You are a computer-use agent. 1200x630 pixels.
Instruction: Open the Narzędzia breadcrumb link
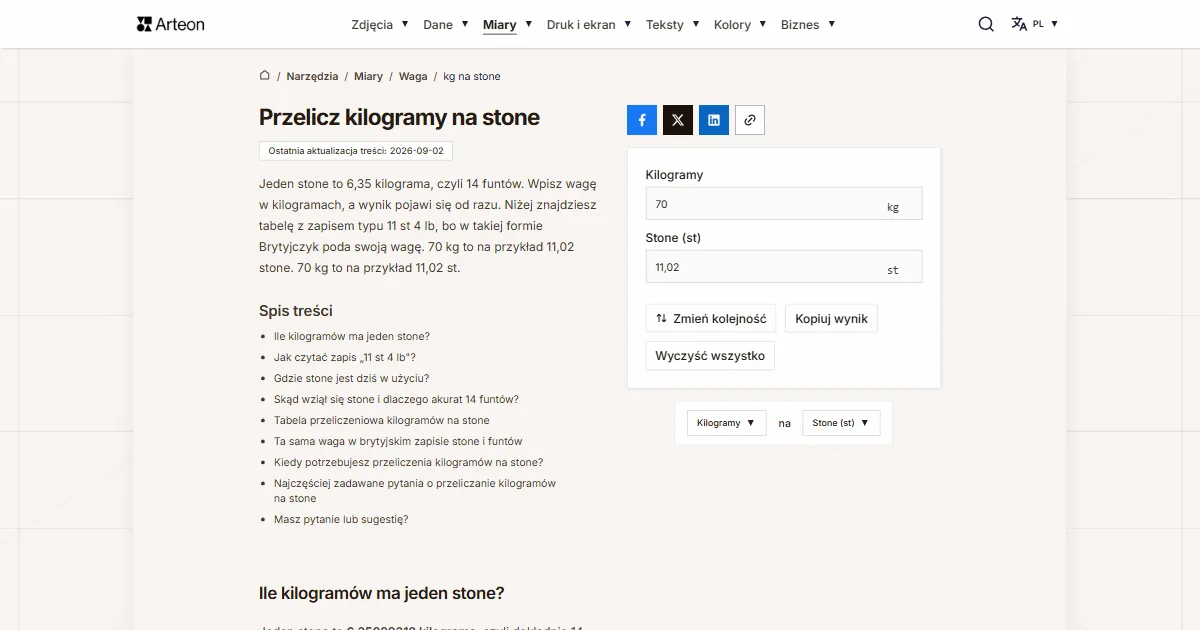point(312,77)
